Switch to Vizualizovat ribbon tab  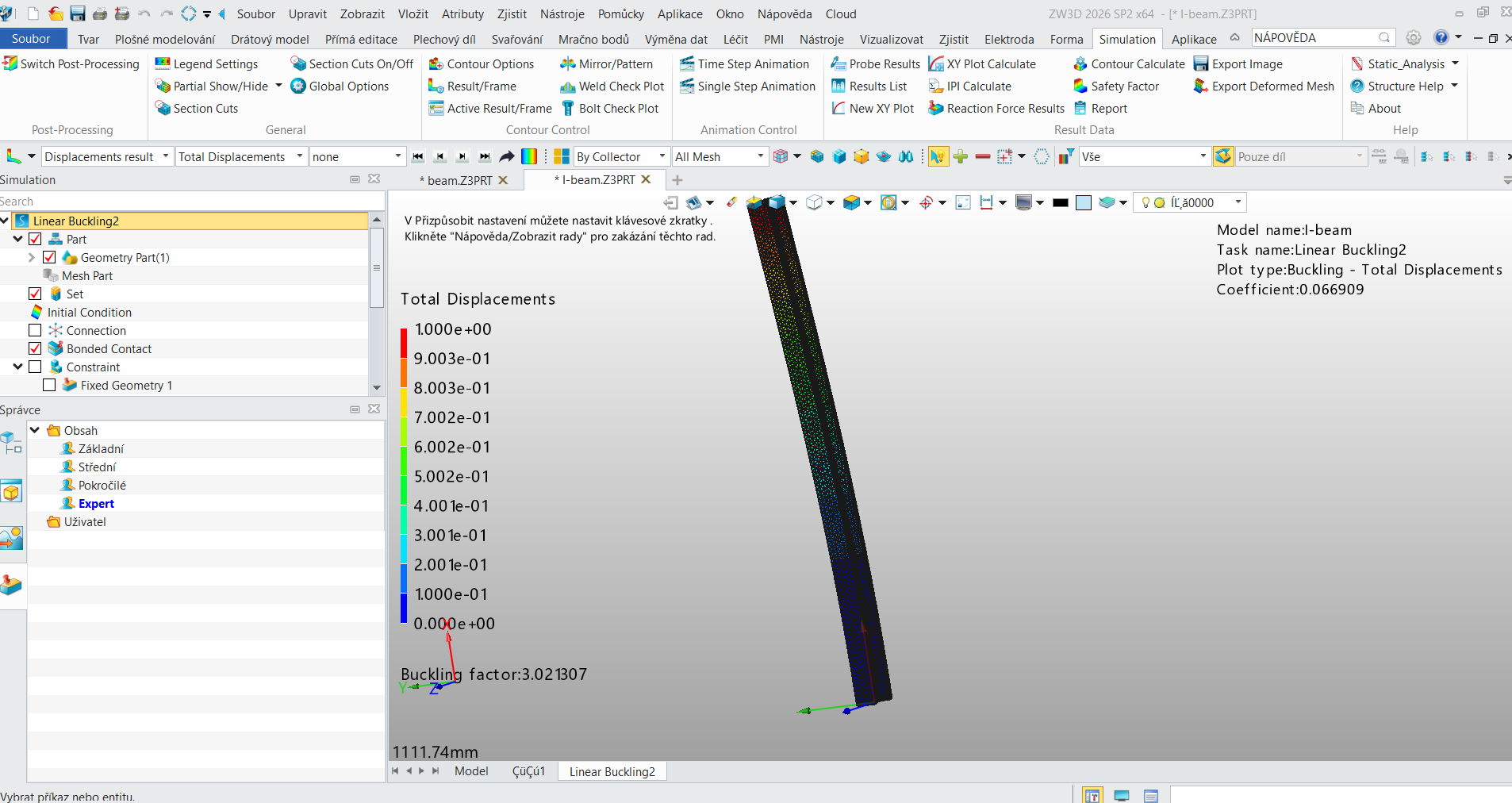pyautogui.click(x=891, y=39)
